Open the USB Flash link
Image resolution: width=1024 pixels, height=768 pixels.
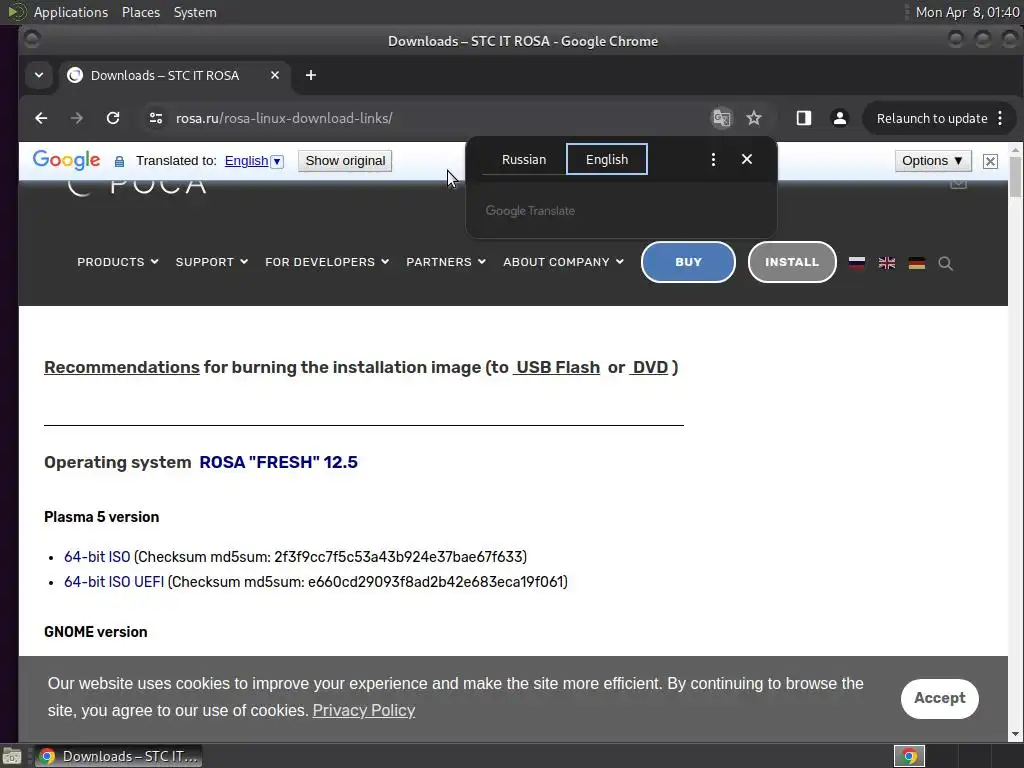click(556, 367)
